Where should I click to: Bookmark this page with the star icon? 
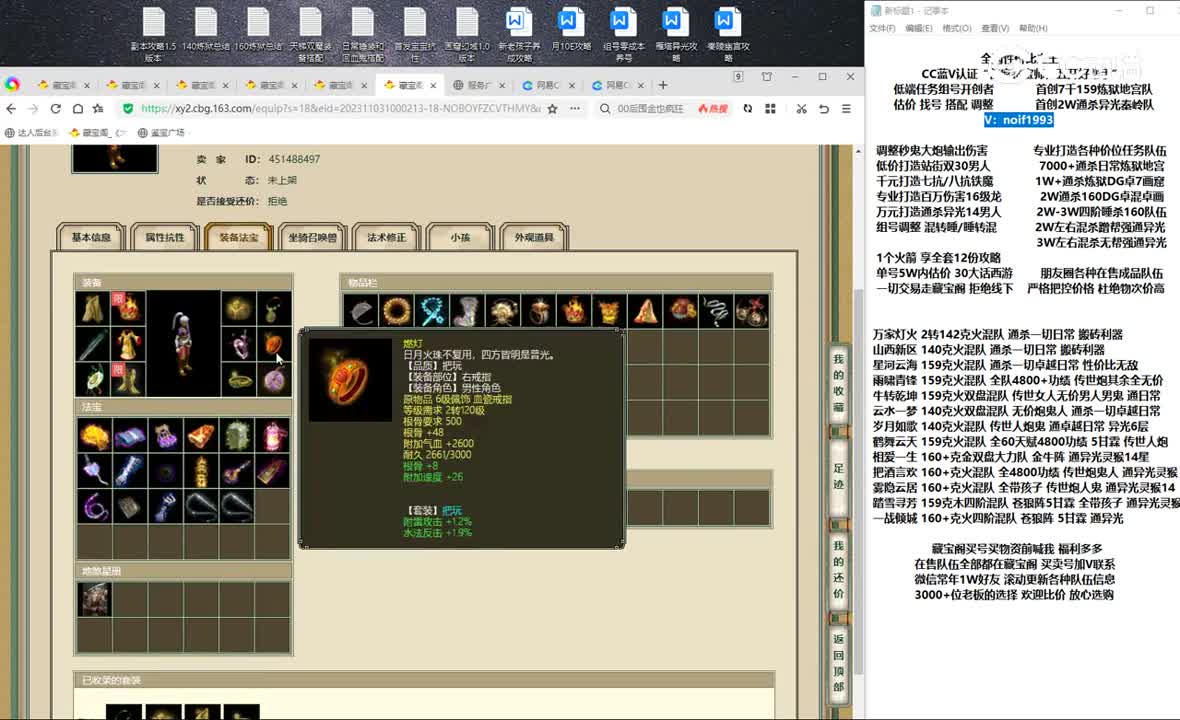pyautogui.click(x=553, y=109)
